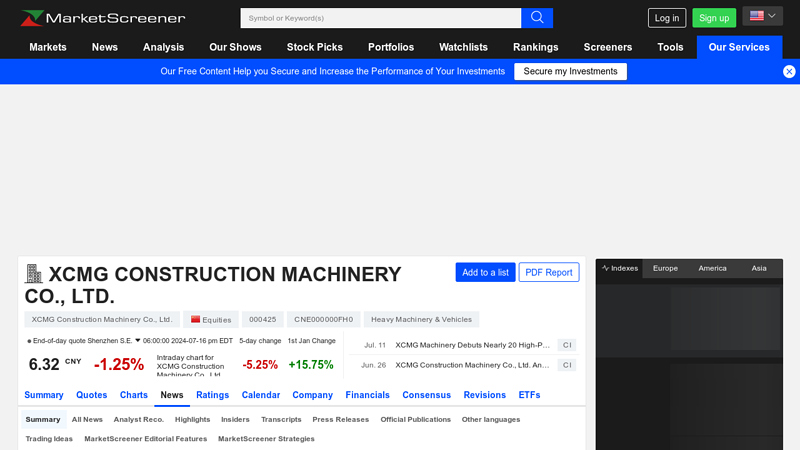Open the Our Services menu
Screen dimensions: 800x450
click(739, 47)
